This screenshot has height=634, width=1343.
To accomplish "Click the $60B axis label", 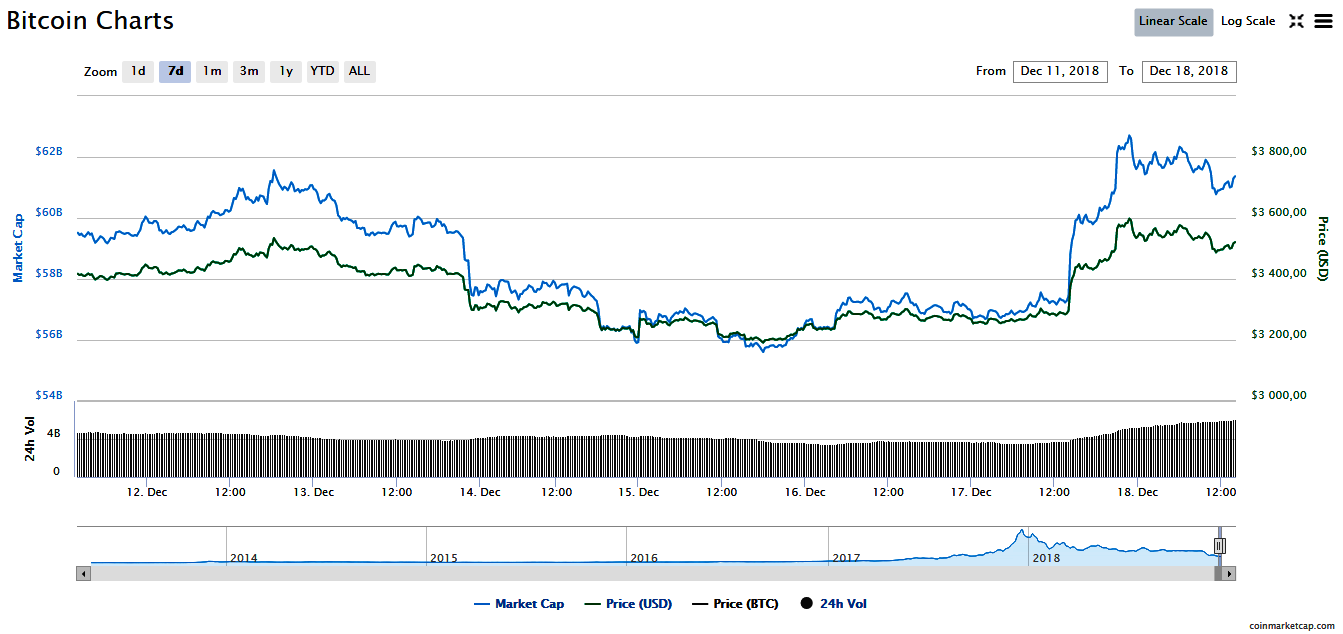I will click(50, 213).
